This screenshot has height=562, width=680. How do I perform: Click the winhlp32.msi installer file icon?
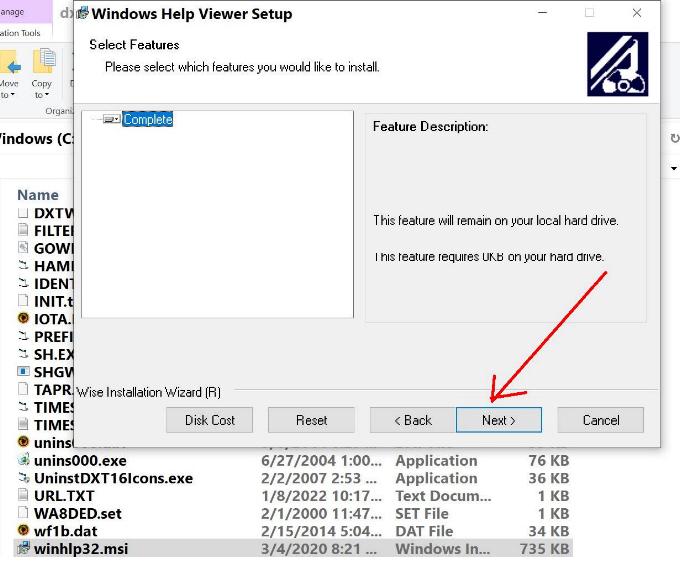coord(23,548)
